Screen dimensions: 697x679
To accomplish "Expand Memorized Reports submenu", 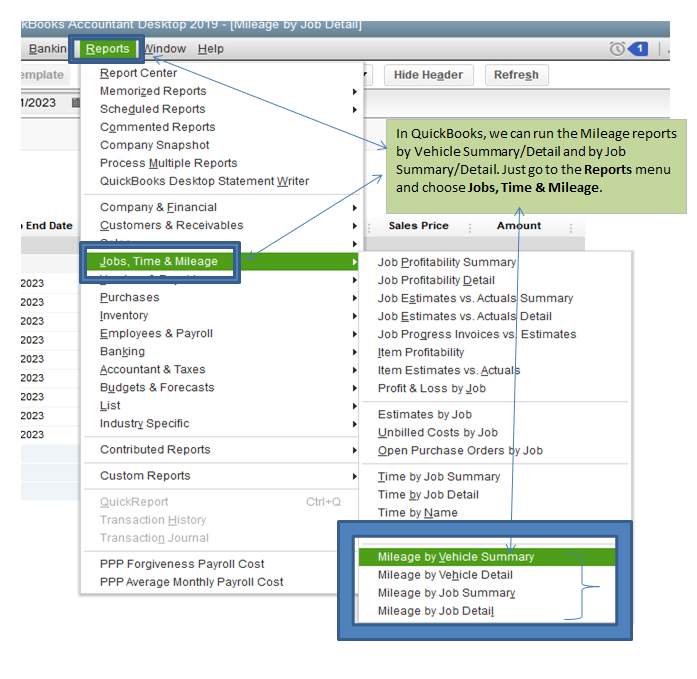I will (221, 91).
